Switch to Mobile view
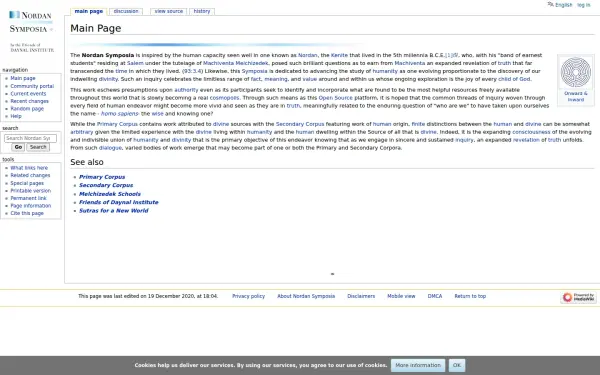This screenshot has width=600, height=375. [x=401, y=296]
